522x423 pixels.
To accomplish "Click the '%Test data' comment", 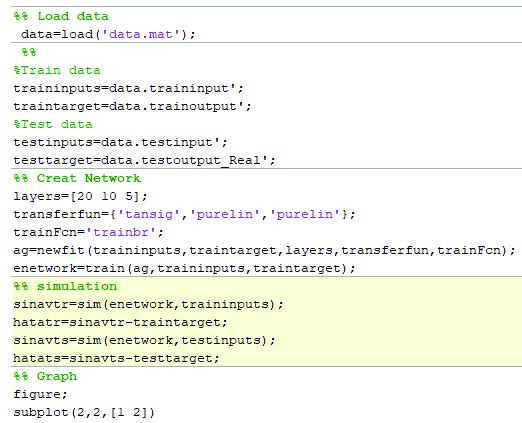I will pyautogui.click(x=53, y=124).
